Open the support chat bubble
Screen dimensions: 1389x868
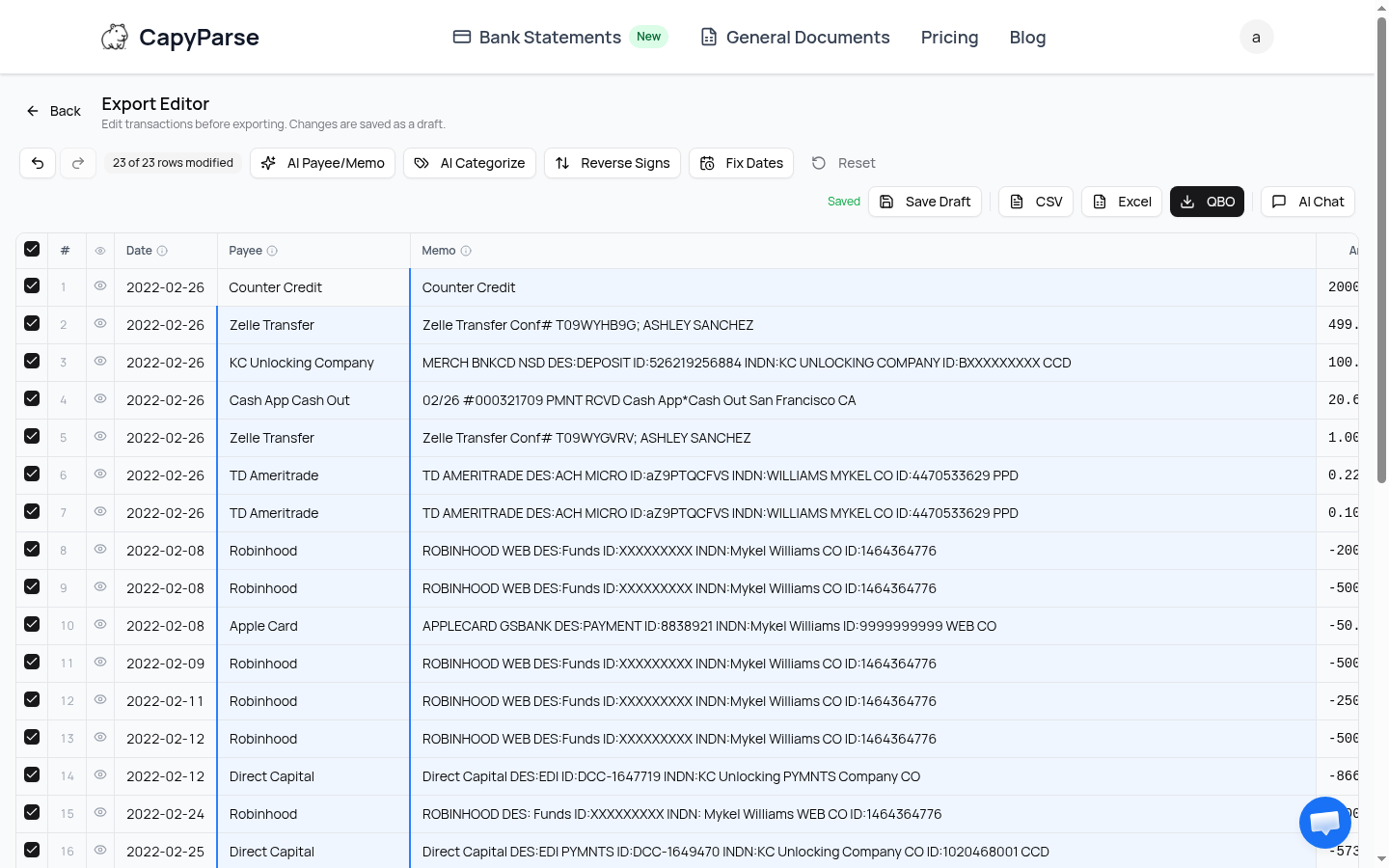click(x=1324, y=822)
